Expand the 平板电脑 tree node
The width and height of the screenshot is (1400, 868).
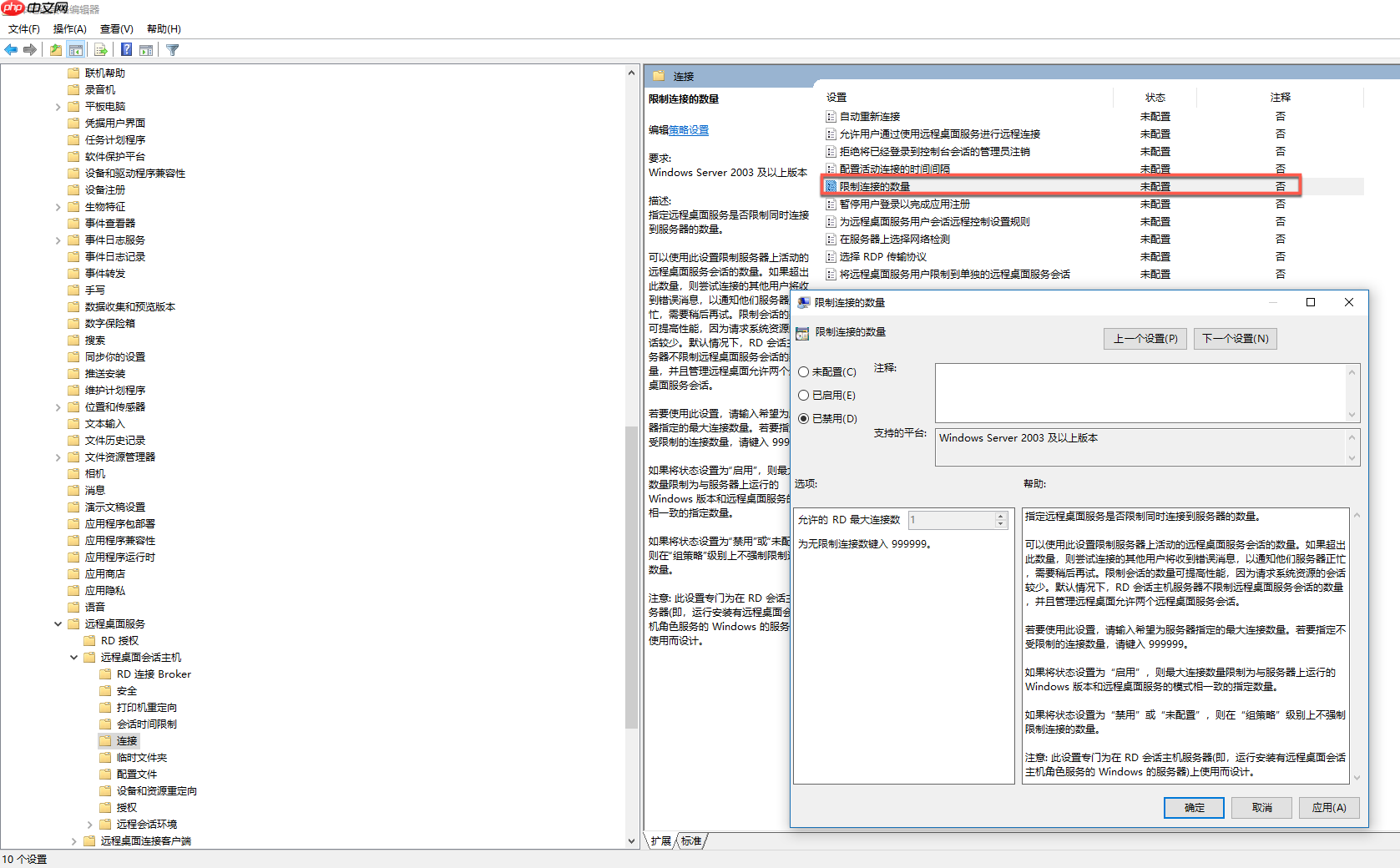click(58, 107)
